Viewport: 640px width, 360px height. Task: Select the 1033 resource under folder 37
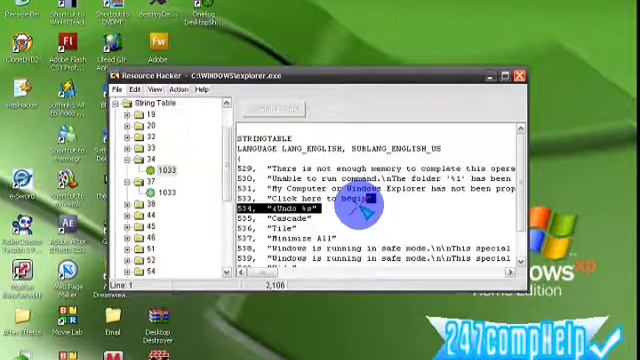[167, 192]
